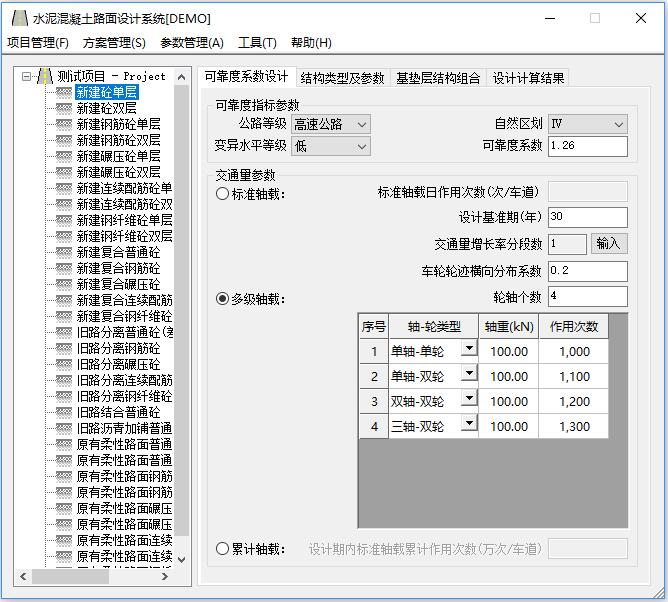Click the 可靠度系数 input field
The image size is (668, 602).
click(587, 146)
